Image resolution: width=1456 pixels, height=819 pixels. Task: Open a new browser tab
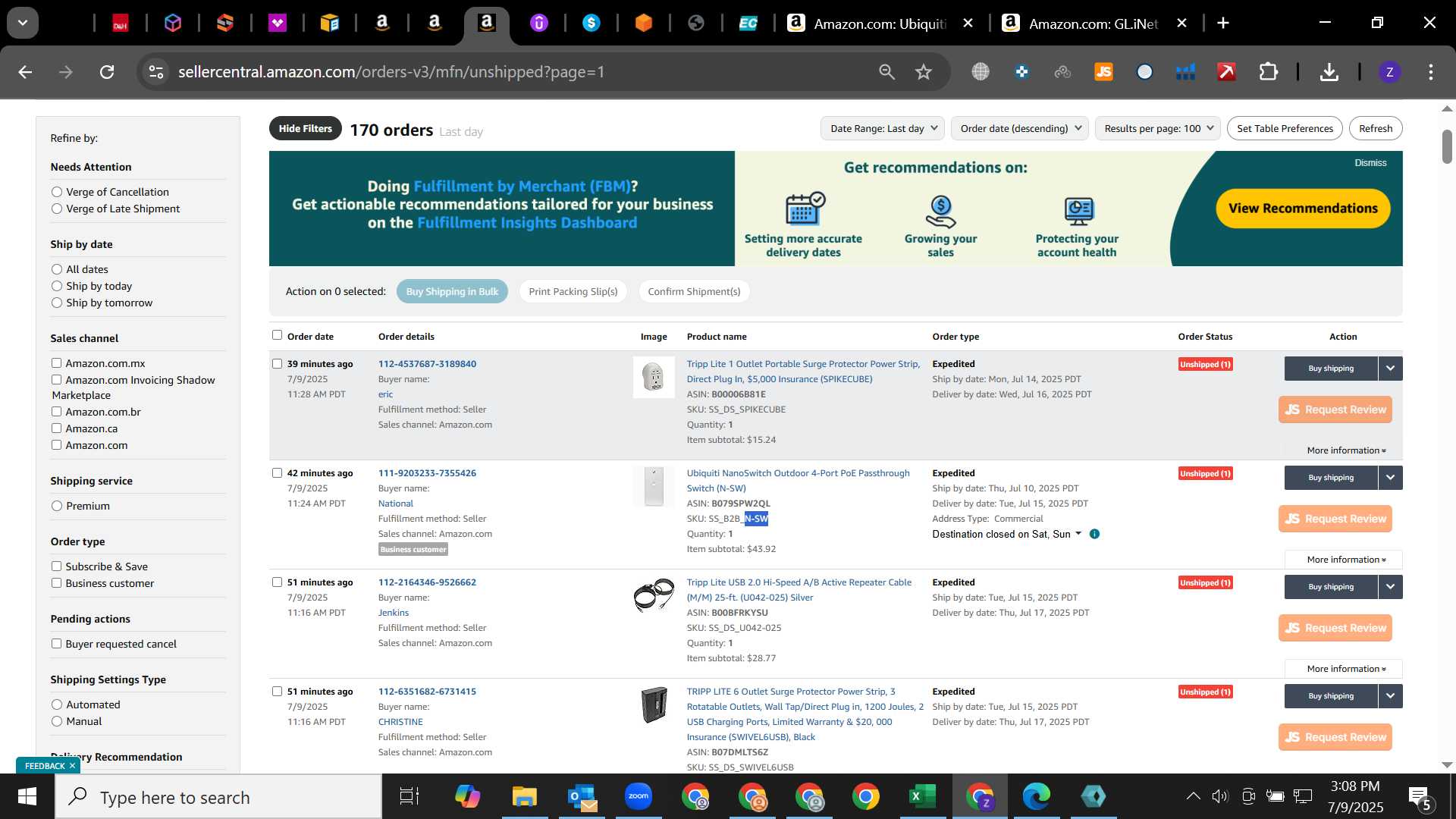(1223, 23)
